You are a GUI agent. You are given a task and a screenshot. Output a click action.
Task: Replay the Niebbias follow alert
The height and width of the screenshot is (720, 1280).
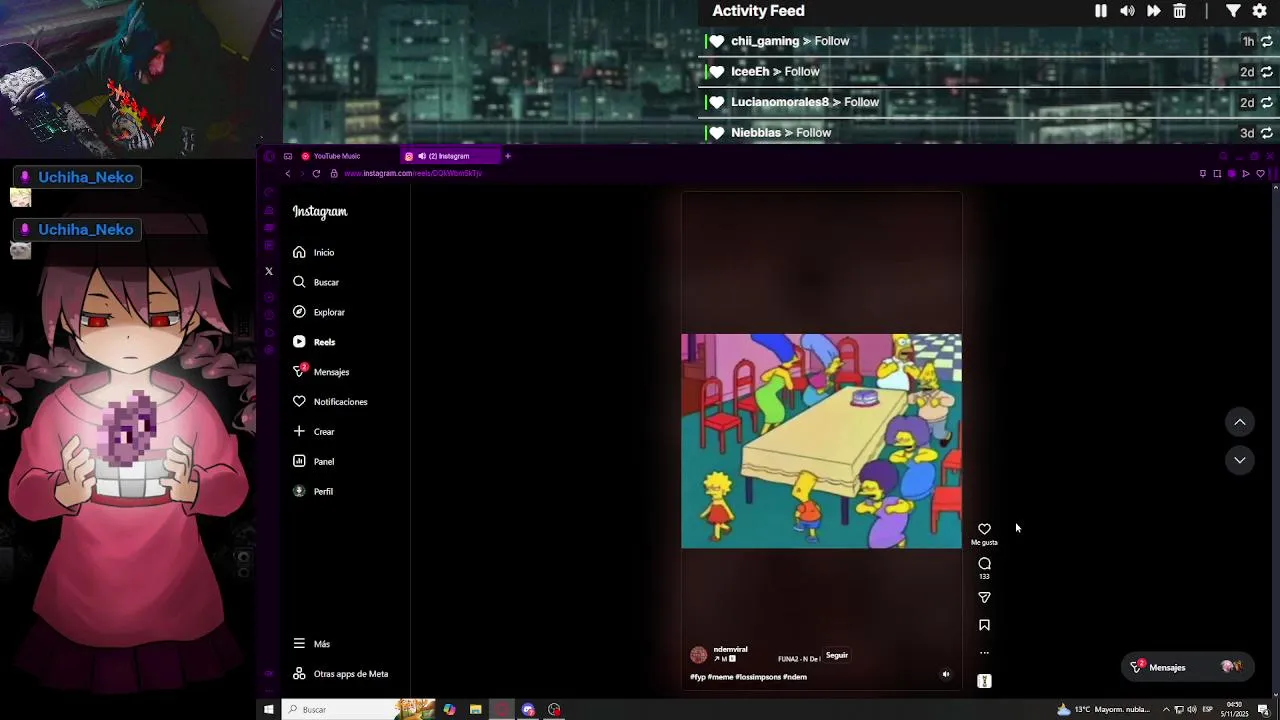[1266, 133]
